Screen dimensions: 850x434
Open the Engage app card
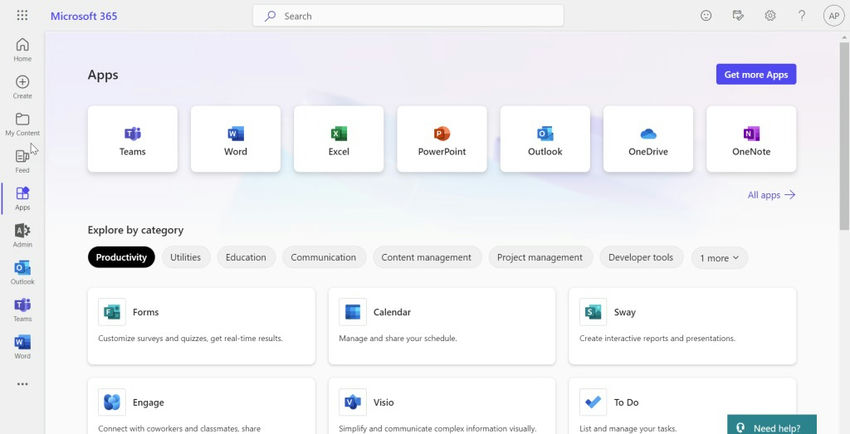tap(201, 406)
